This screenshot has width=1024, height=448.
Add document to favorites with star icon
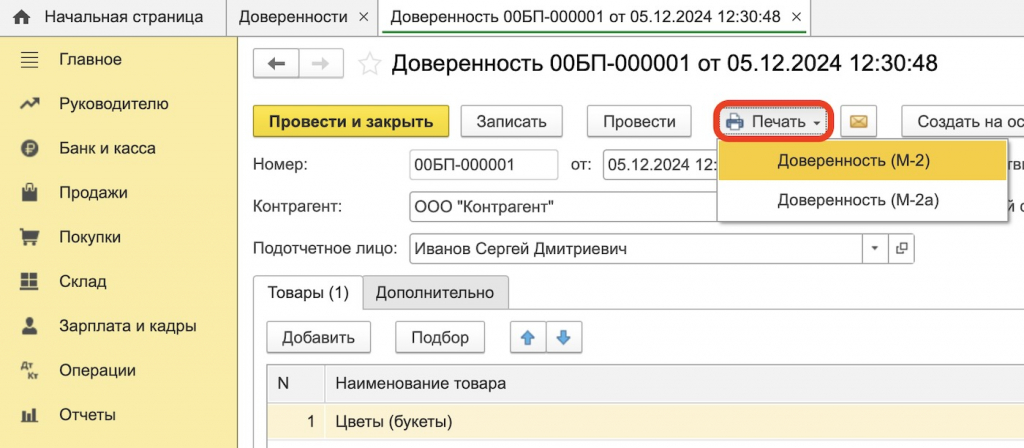370,64
